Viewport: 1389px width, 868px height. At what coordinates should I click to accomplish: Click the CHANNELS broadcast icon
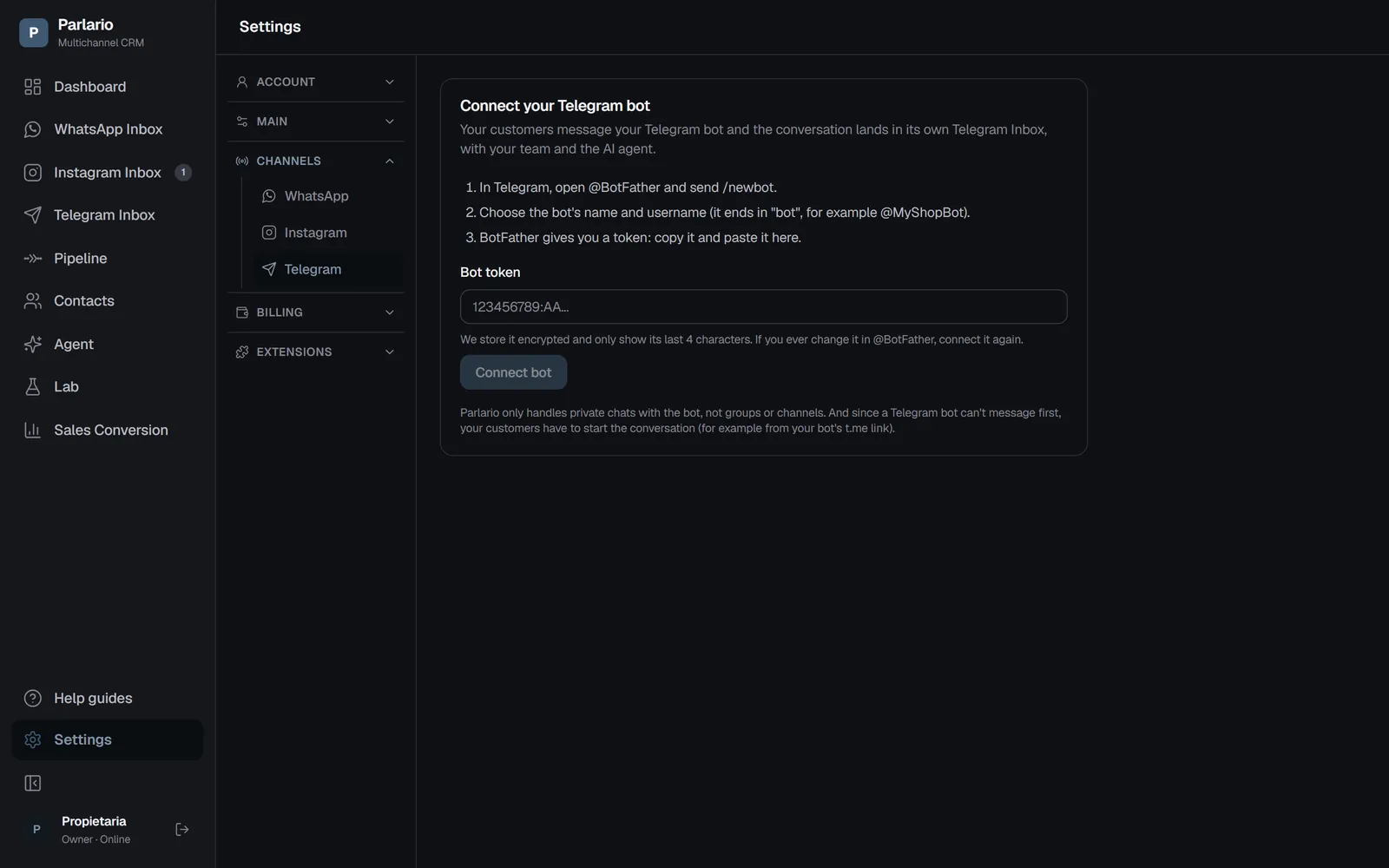(242, 161)
